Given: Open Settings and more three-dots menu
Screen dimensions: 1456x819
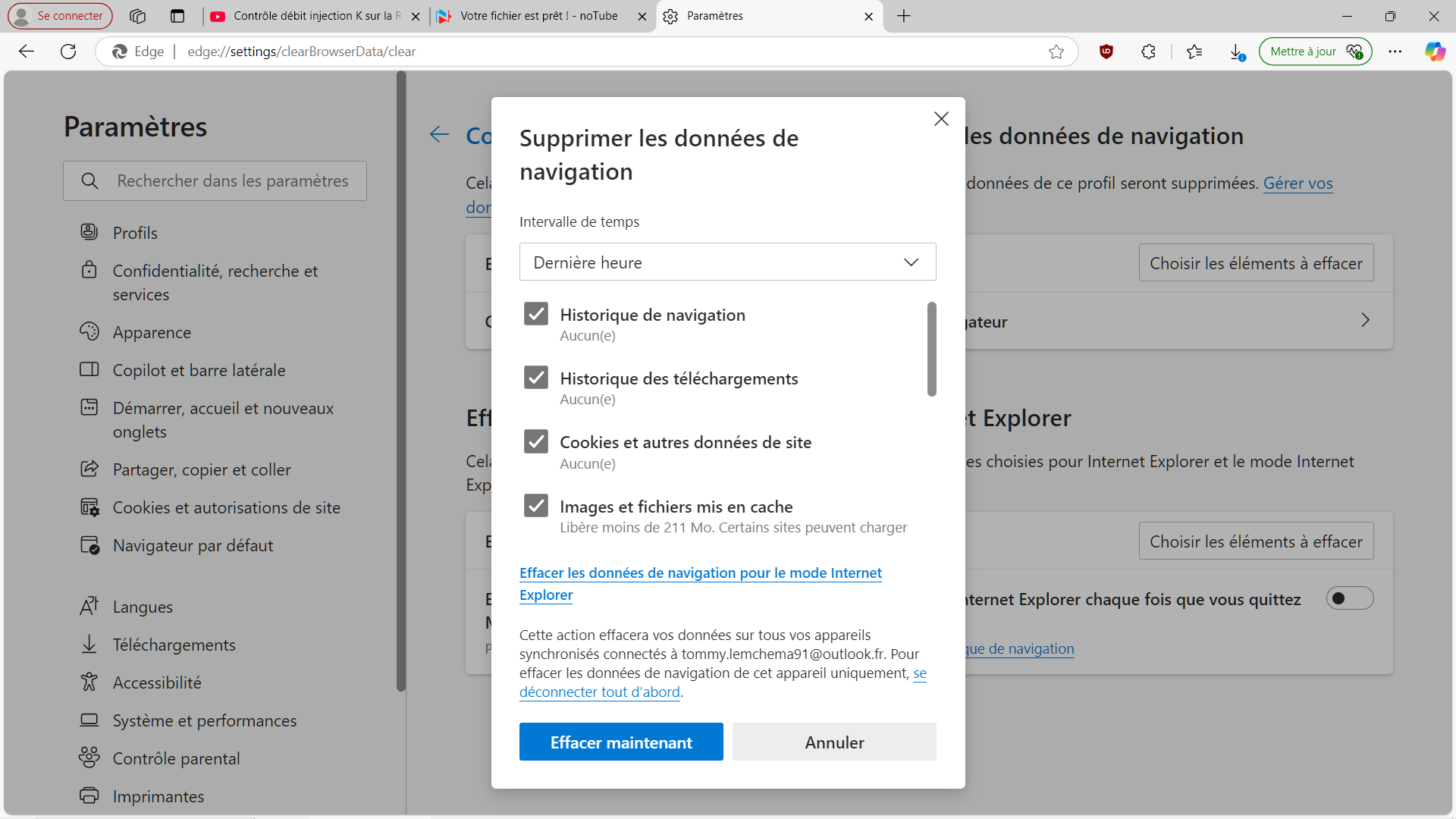Looking at the screenshot, I should pyautogui.click(x=1395, y=52).
